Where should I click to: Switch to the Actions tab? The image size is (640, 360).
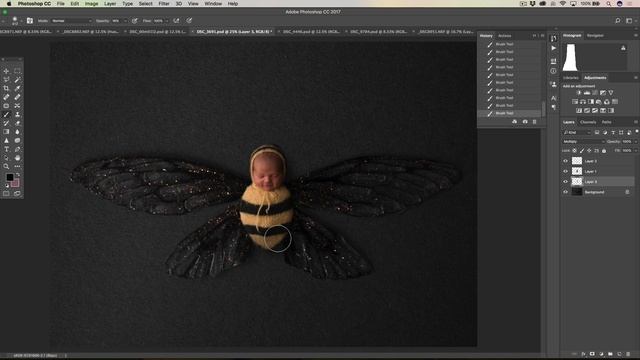(x=504, y=36)
